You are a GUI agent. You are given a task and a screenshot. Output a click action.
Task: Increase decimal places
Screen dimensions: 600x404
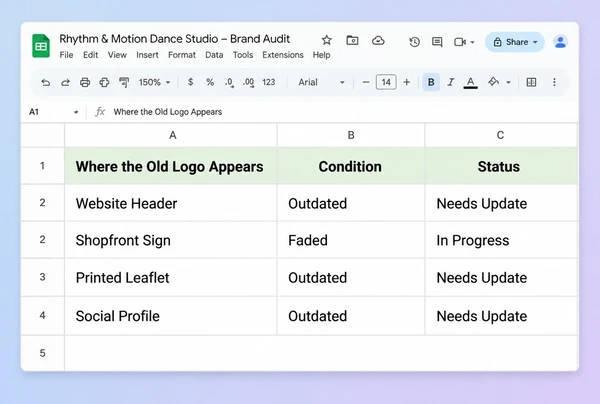(248, 82)
